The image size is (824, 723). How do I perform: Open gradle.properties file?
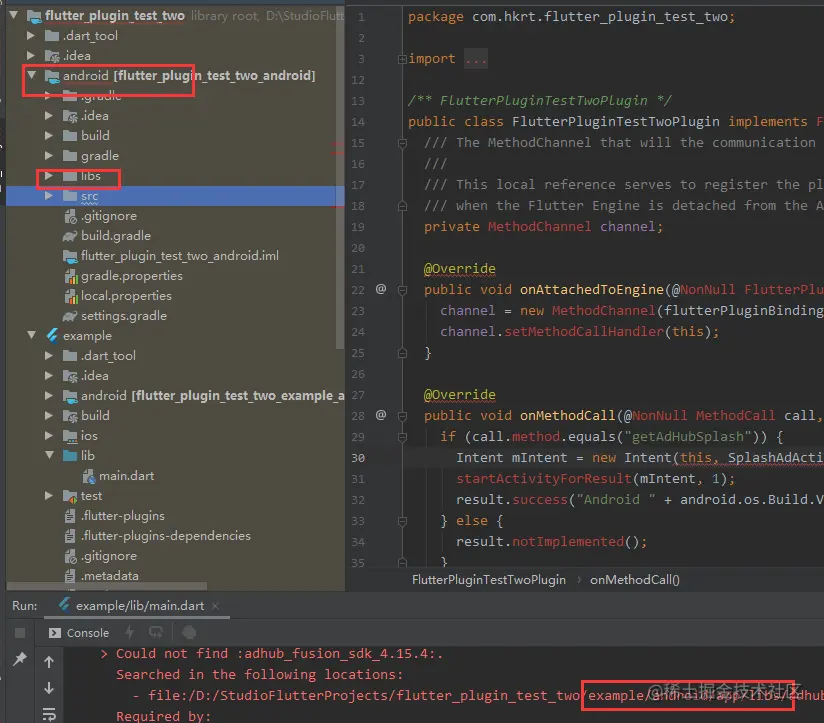tap(131, 275)
